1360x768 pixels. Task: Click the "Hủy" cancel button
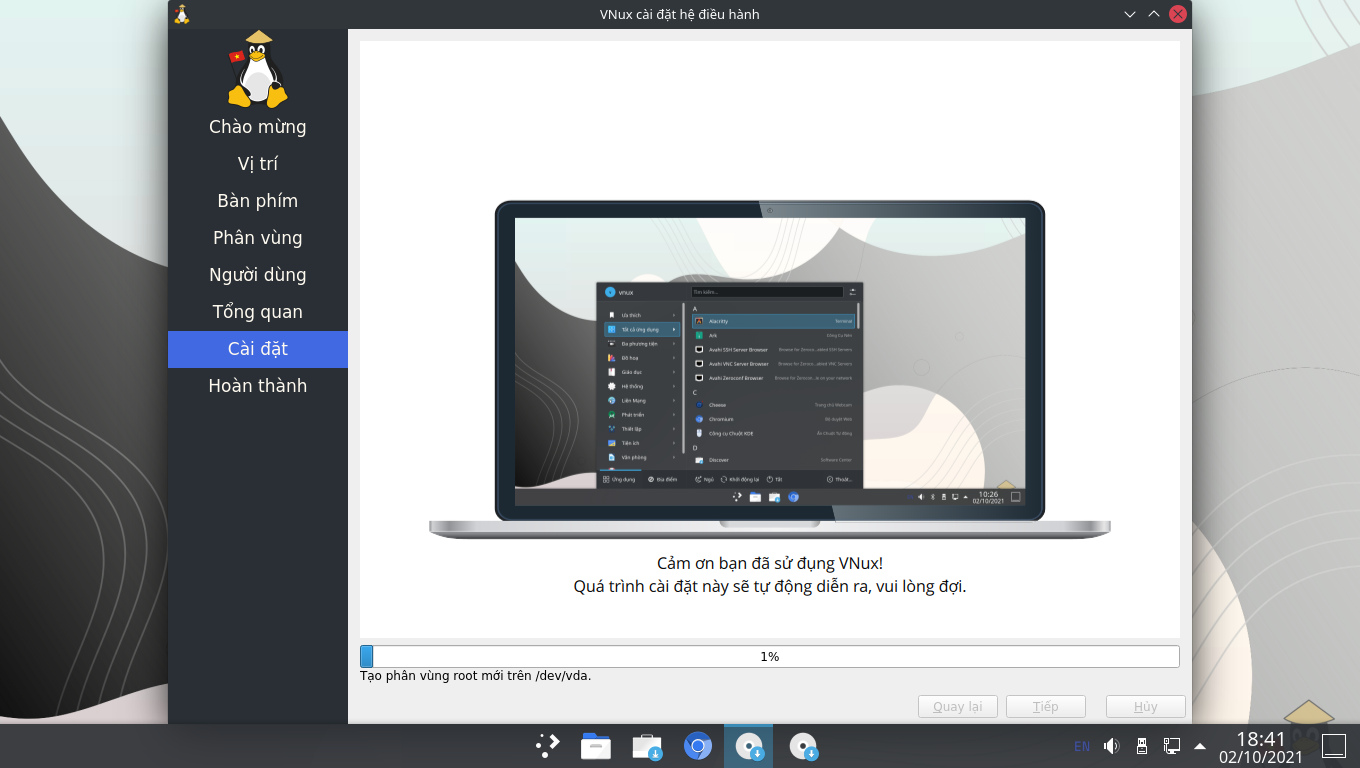coord(1145,707)
